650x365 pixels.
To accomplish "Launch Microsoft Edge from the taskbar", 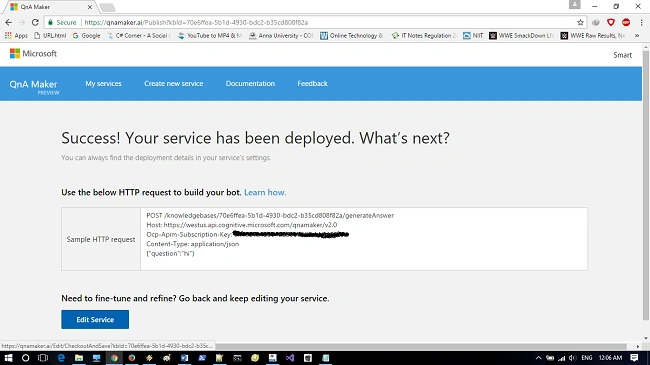I will coord(61,358).
